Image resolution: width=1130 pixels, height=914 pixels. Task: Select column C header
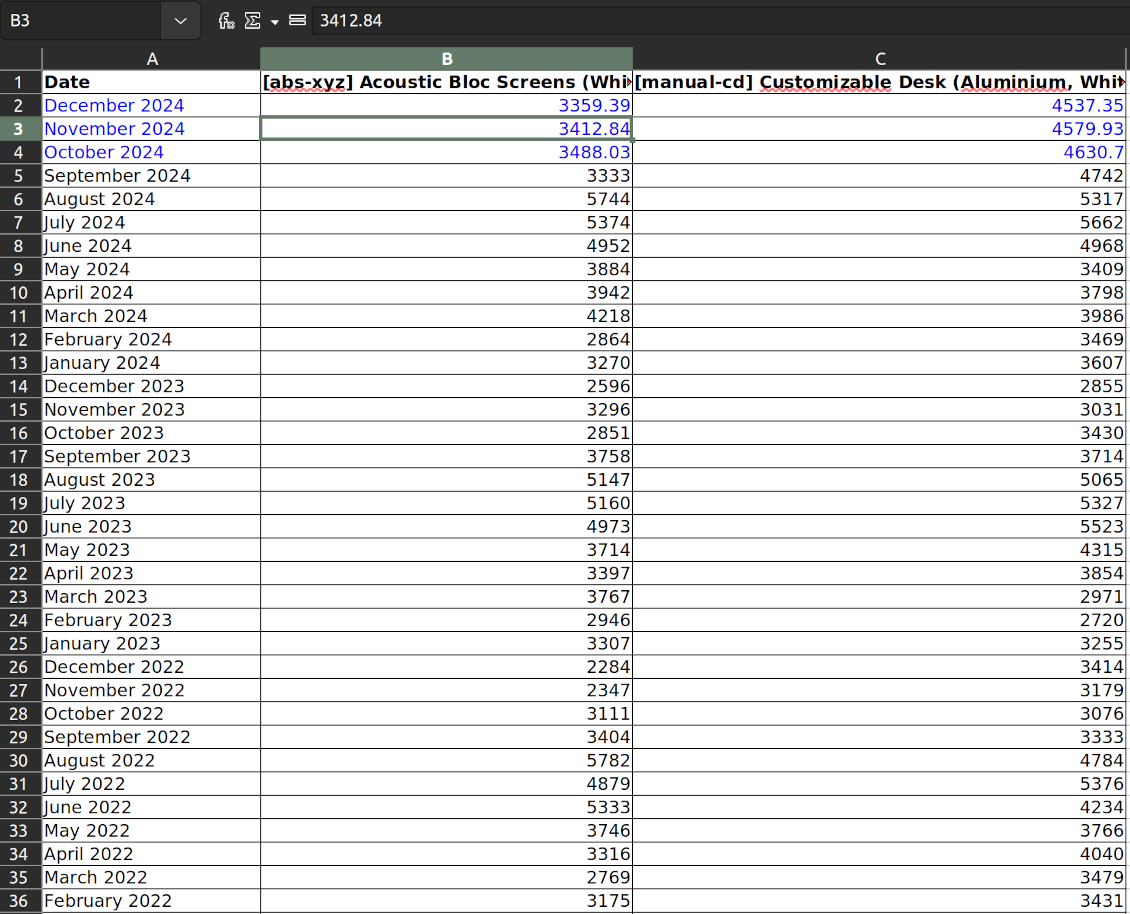pyautogui.click(x=879, y=58)
